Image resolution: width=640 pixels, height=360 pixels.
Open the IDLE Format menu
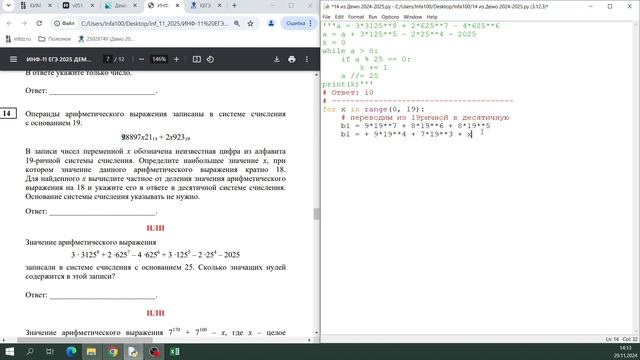point(356,17)
